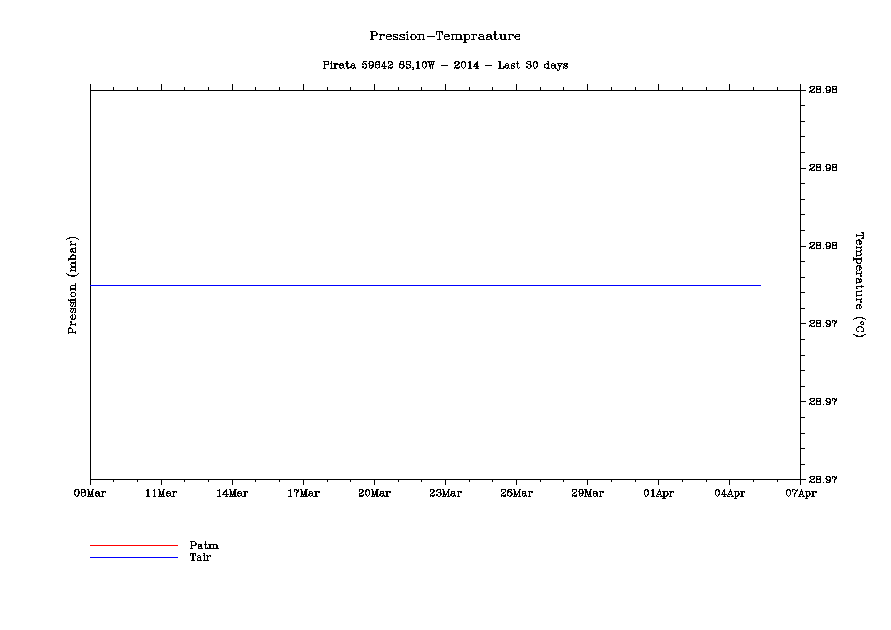Select the 08Mar date tick label
The width and height of the screenshot is (891, 630).
[90, 492]
